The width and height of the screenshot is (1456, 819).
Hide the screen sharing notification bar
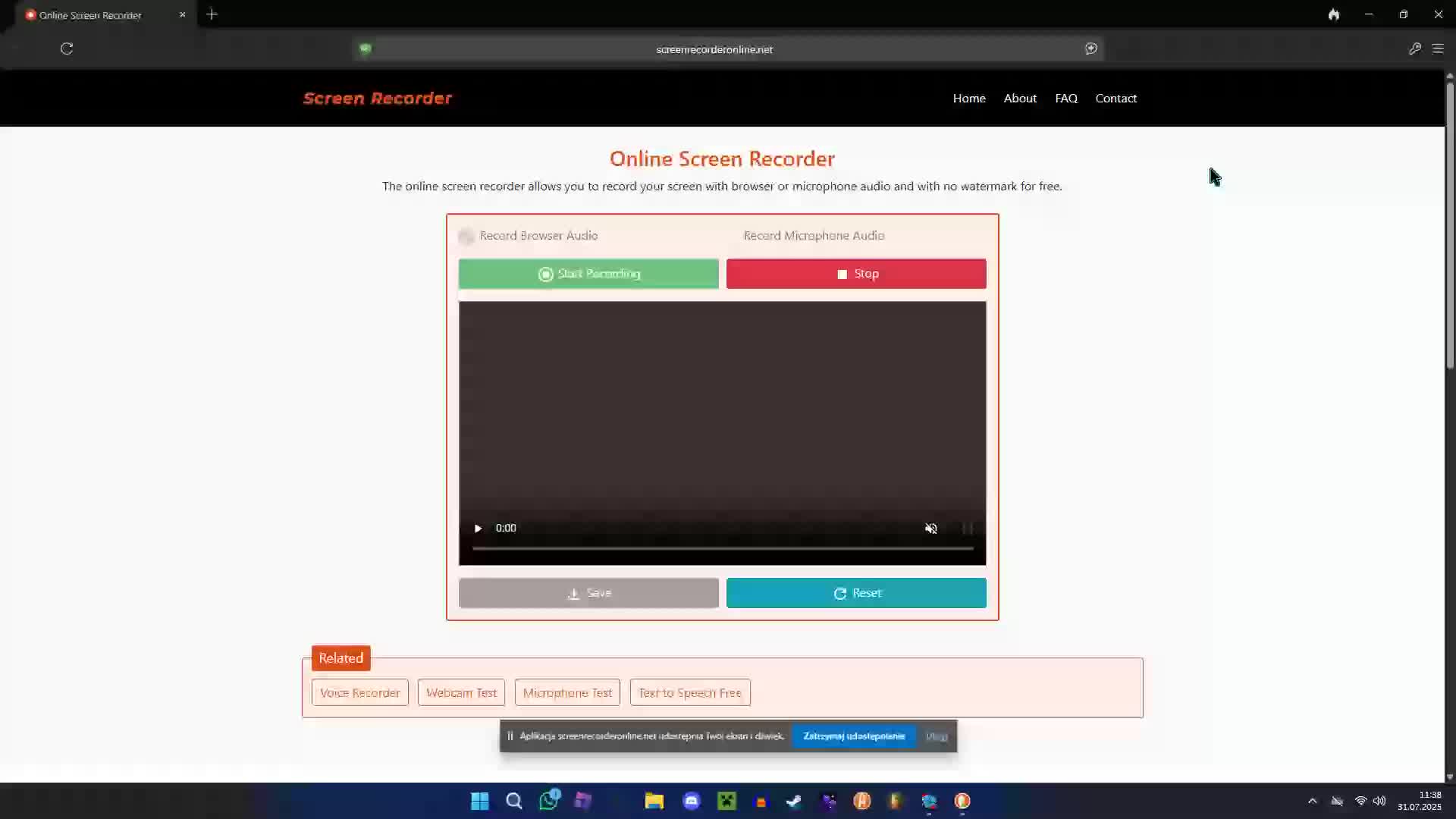(x=937, y=736)
